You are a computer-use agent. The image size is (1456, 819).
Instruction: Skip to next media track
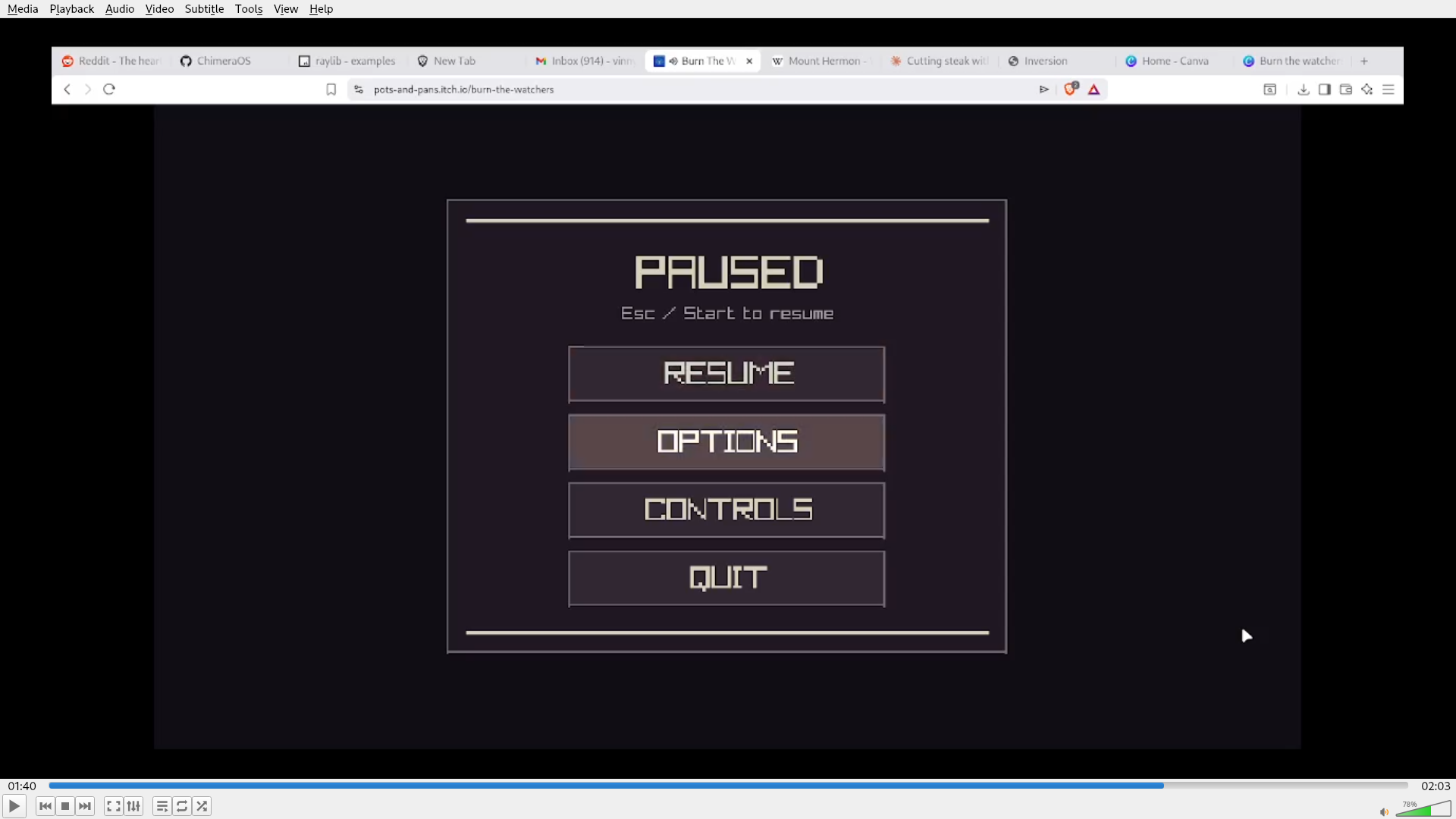[85, 806]
